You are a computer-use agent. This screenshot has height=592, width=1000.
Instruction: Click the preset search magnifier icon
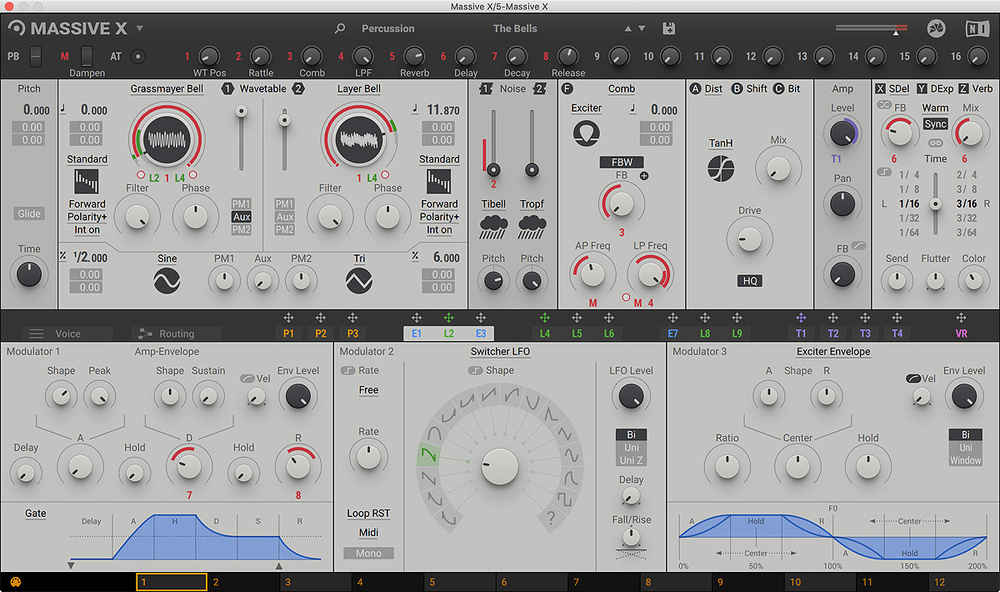coord(340,28)
